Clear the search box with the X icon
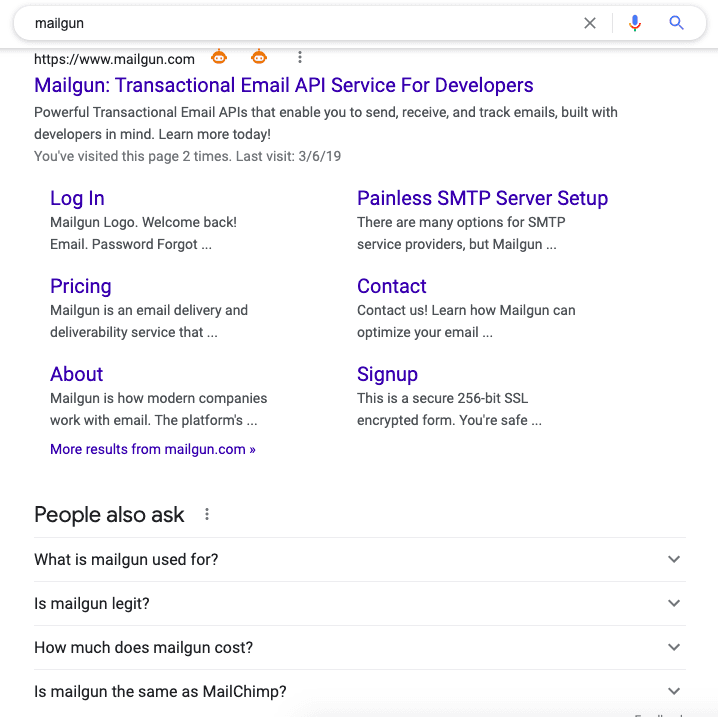The height and width of the screenshot is (717, 718). click(590, 23)
